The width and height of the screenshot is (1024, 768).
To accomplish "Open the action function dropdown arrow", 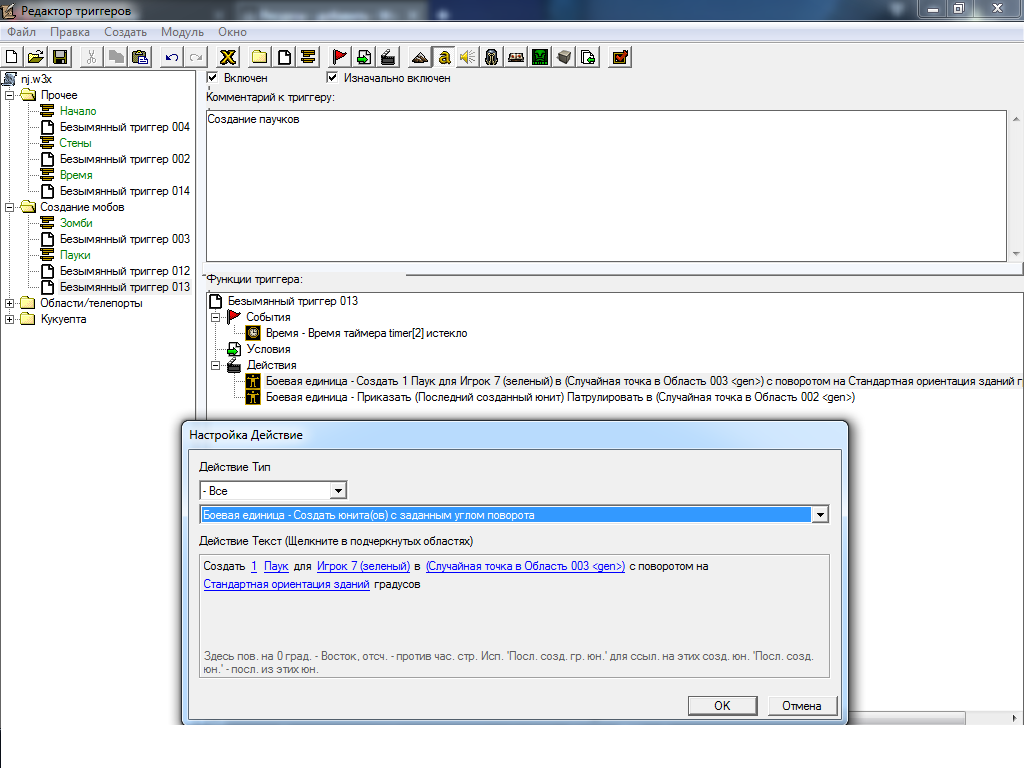I will pos(820,515).
